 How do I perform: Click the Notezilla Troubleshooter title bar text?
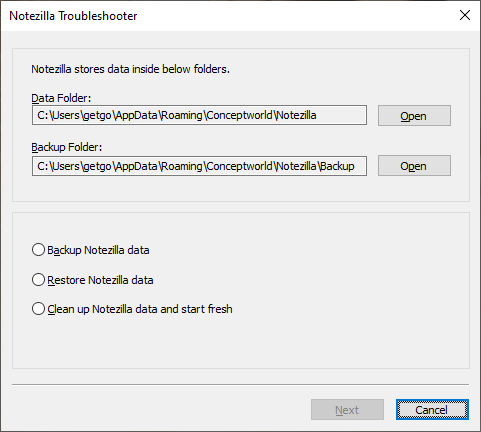point(73,16)
